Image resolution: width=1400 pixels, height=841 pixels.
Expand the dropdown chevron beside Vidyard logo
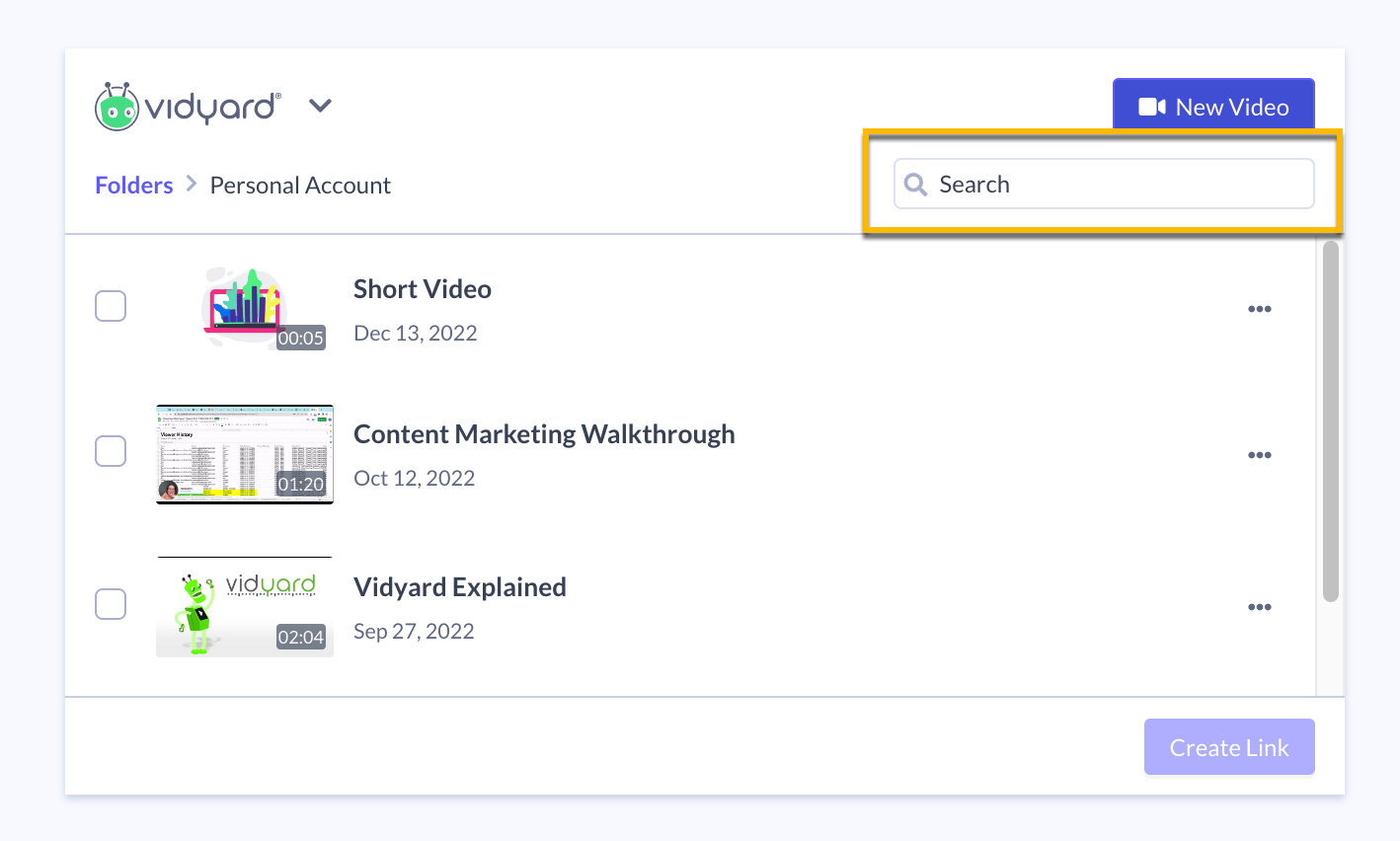[320, 106]
